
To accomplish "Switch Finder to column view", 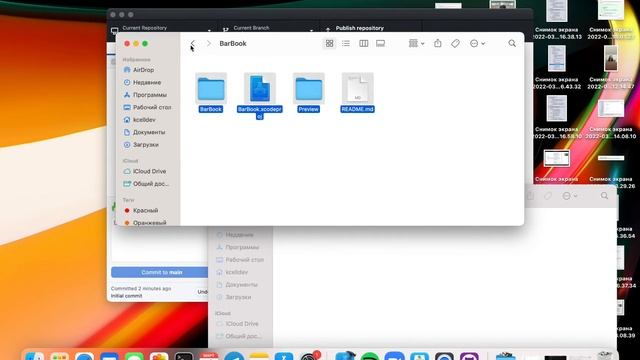I will pyautogui.click(x=363, y=43).
